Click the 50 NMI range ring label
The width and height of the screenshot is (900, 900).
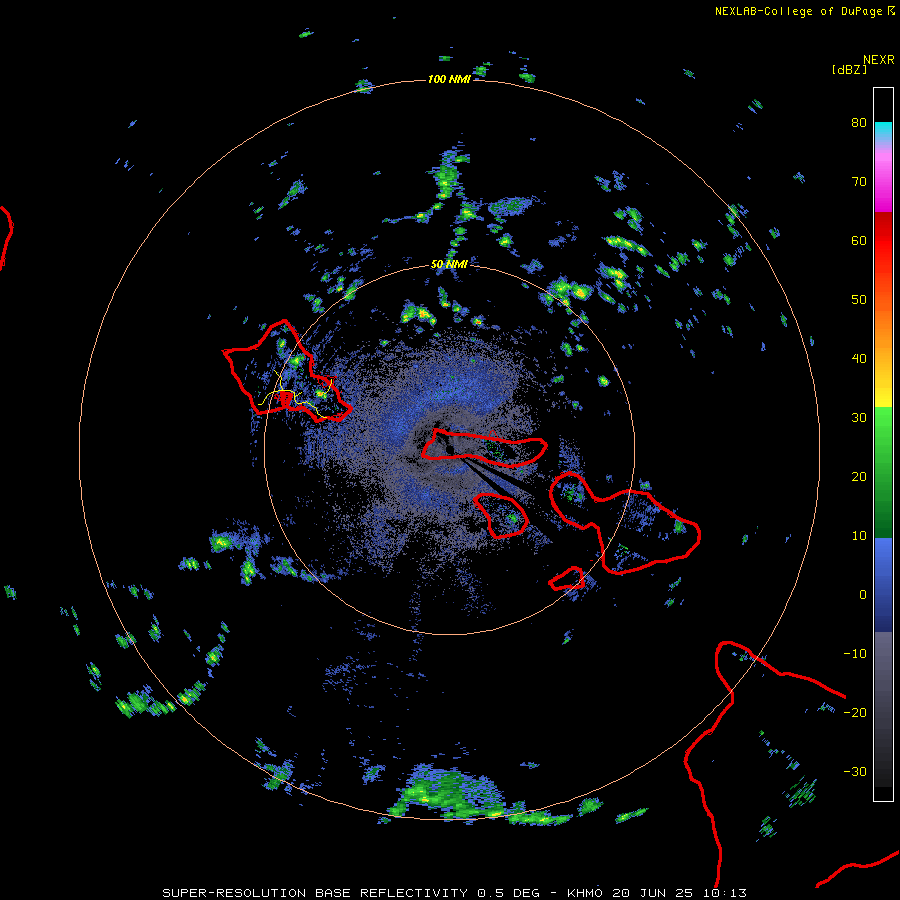[449, 264]
